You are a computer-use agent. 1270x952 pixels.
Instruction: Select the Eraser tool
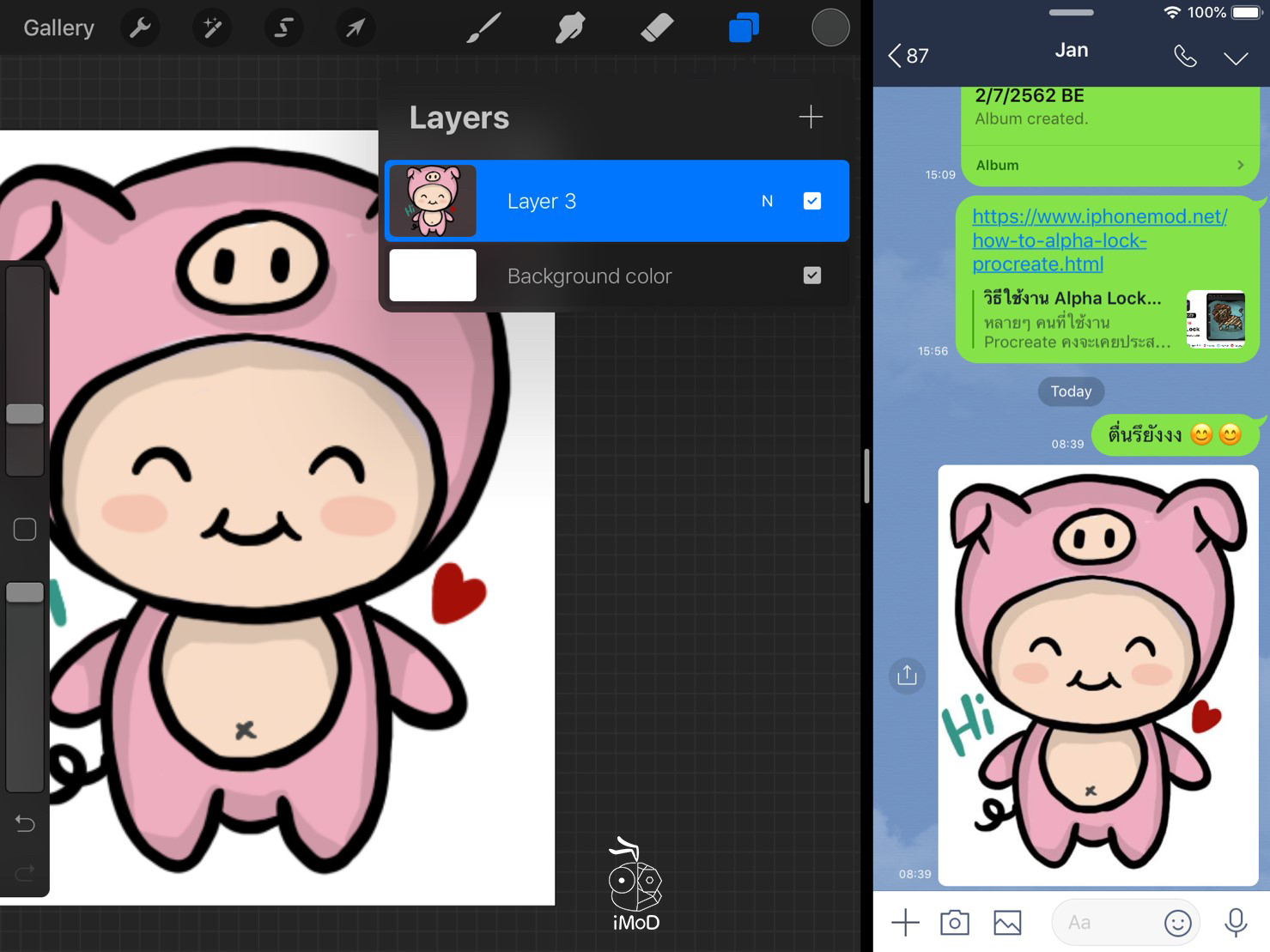pyautogui.click(x=657, y=28)
